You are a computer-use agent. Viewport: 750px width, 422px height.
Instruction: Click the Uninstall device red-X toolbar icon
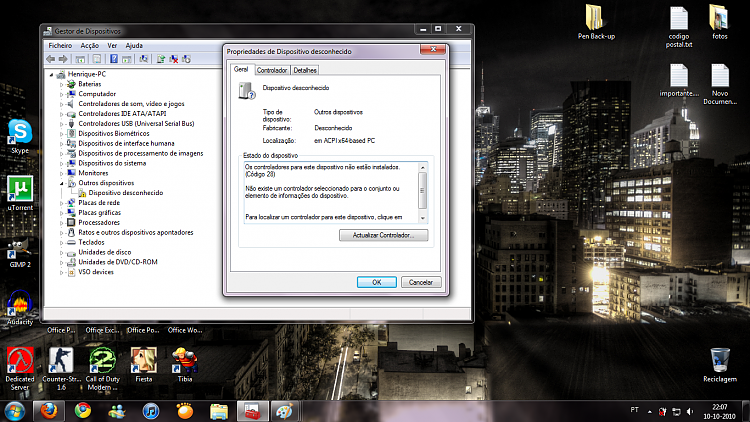click(x=174, y=59)
